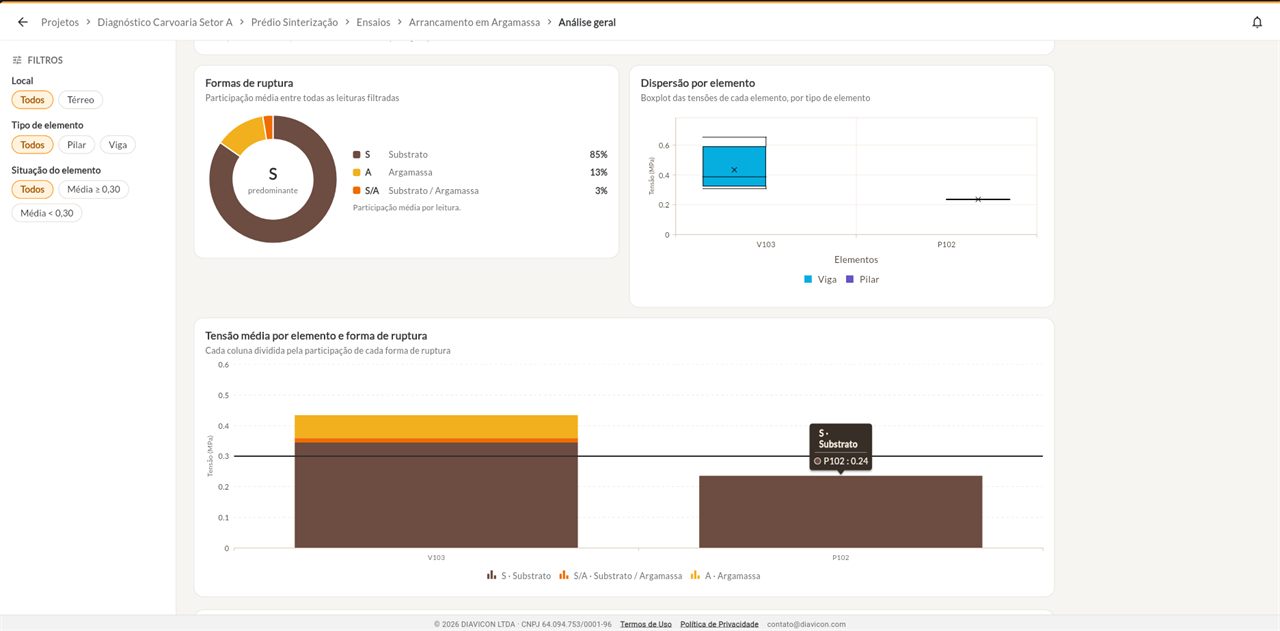
Task: Click the back arrow icon
Action: click(x=23, y=22)
